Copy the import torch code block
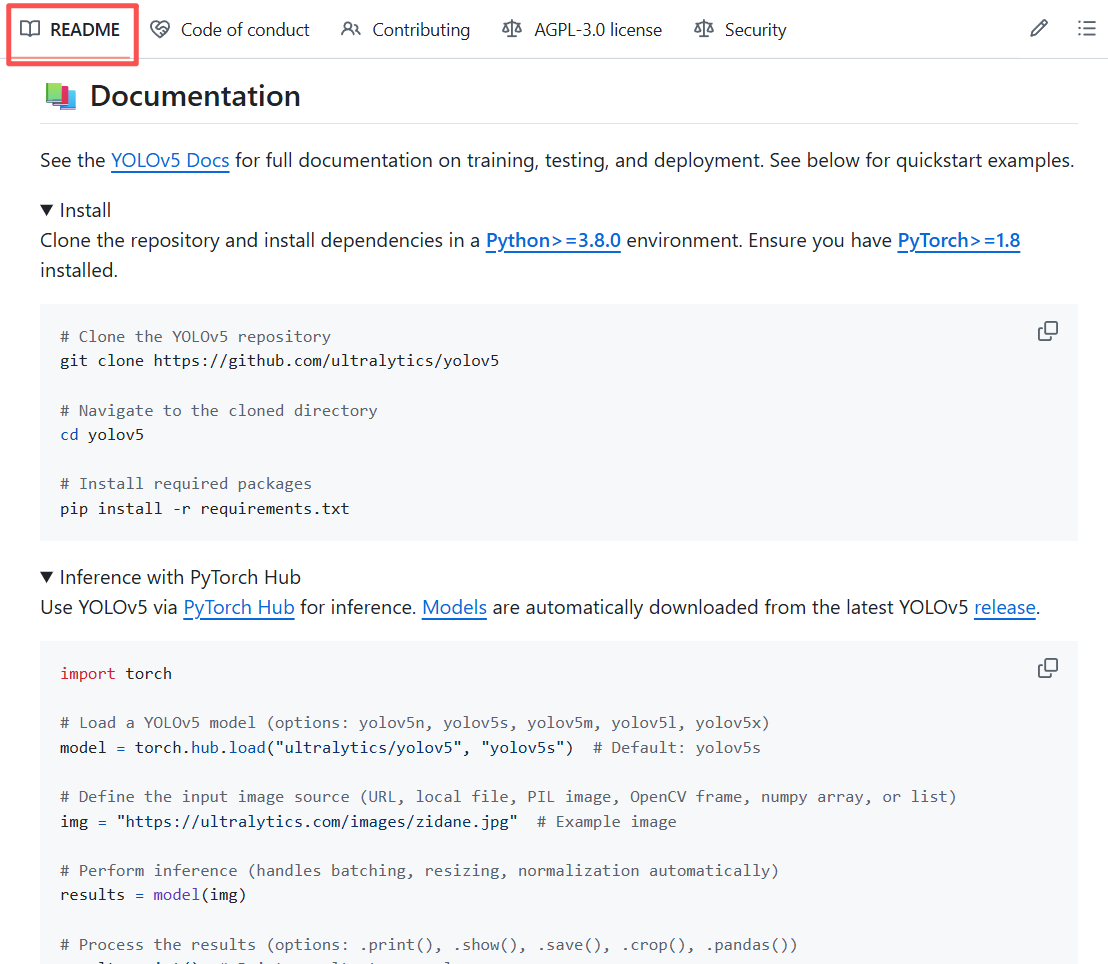Image resolution: width=1108 pixels, height=964 pixels. click(x=1048, y=668)
